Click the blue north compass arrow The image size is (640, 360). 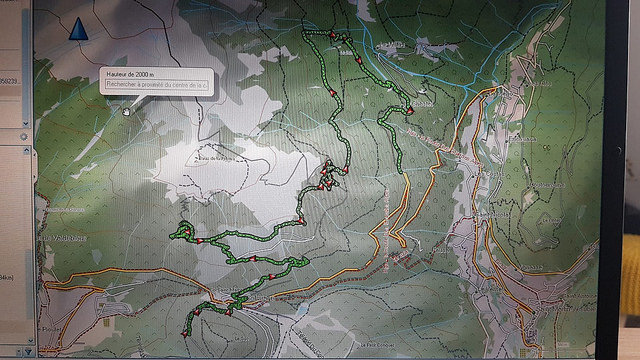click(x=78, y=29)
